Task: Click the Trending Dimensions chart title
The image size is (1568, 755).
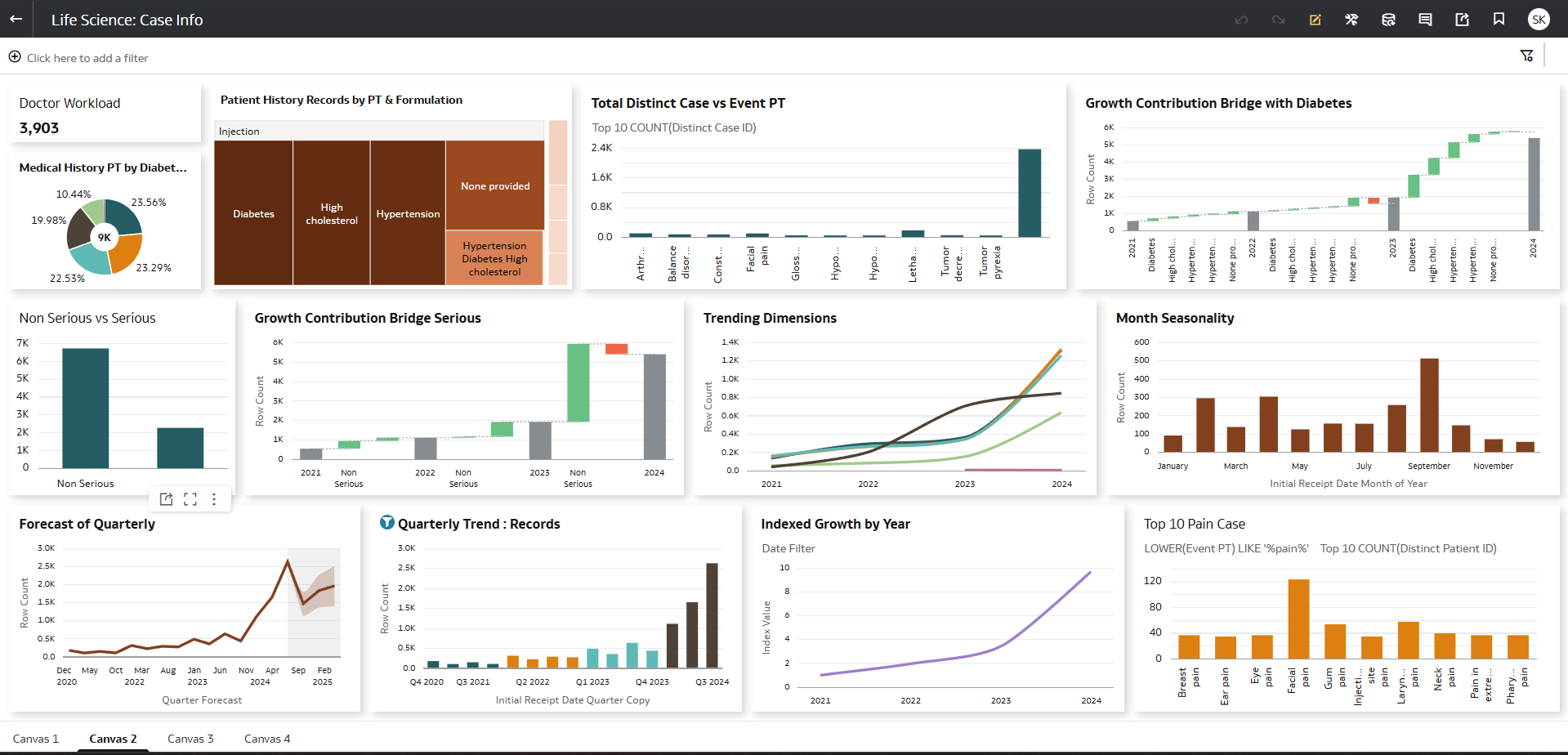Action: 770,318
